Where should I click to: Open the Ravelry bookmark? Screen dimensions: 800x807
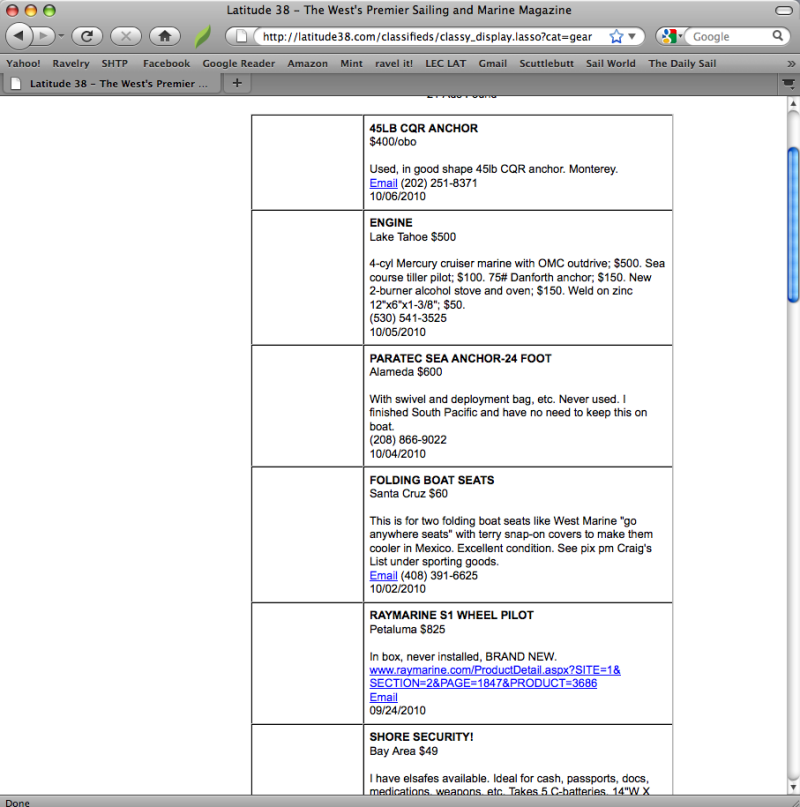(x=71, y=63)
